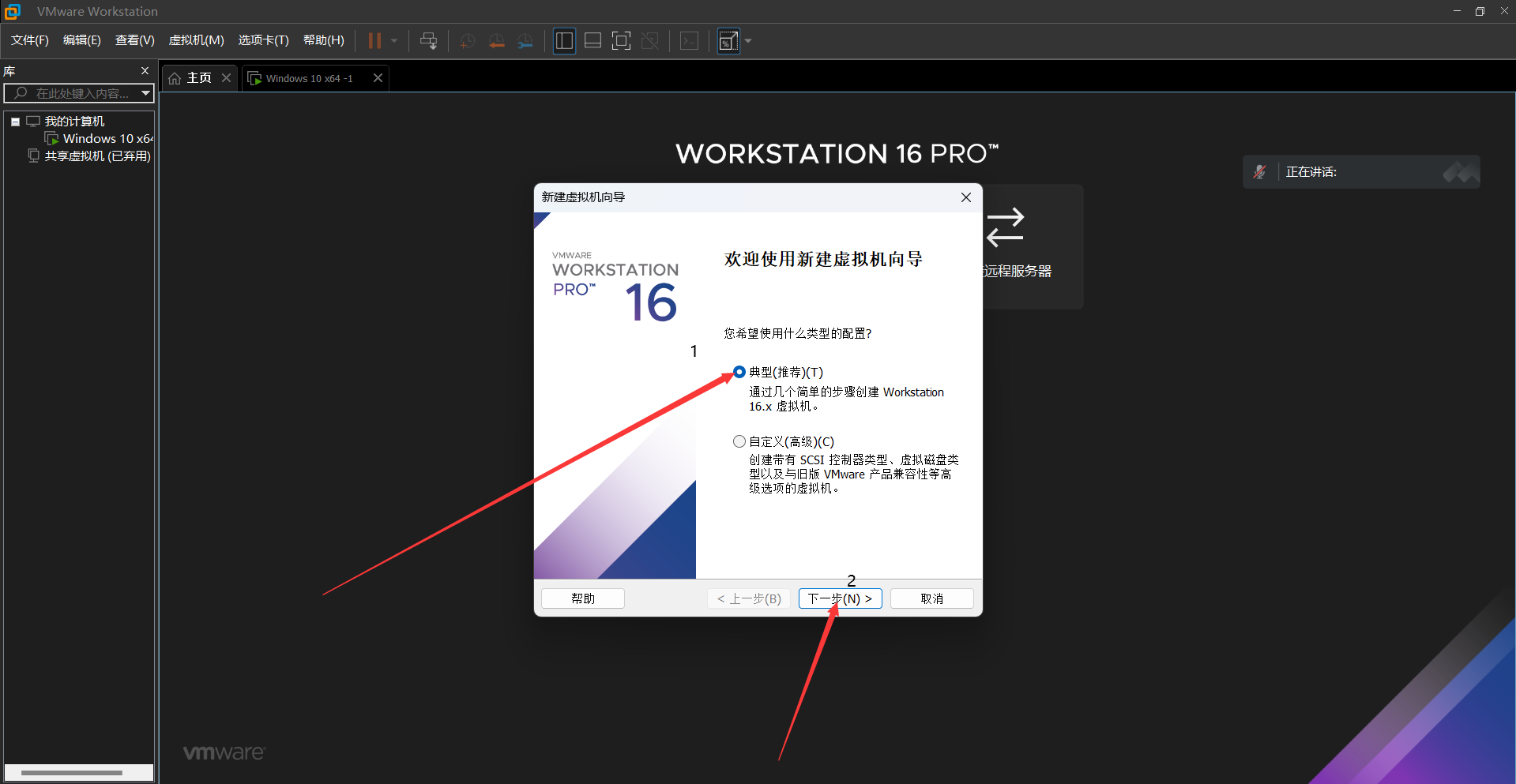Screen dimensions: 1516x784
Task: Close the Windows 10 x64 -1 tab
Action: click(x=378, y=77)
